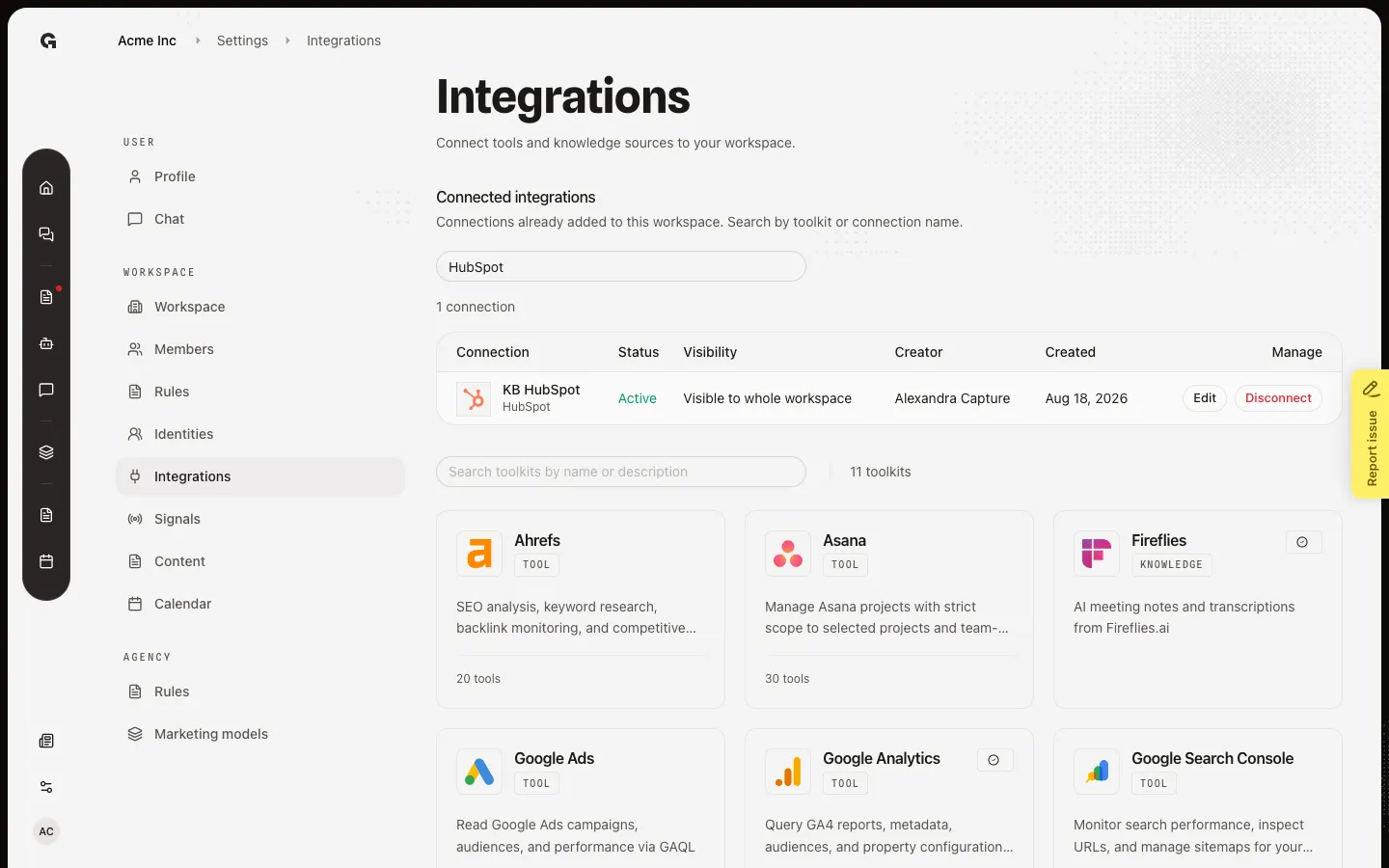The width and height of the screenshot is (1389, 868).
Task: Click the Visibility column header
Action: [710, 352]
